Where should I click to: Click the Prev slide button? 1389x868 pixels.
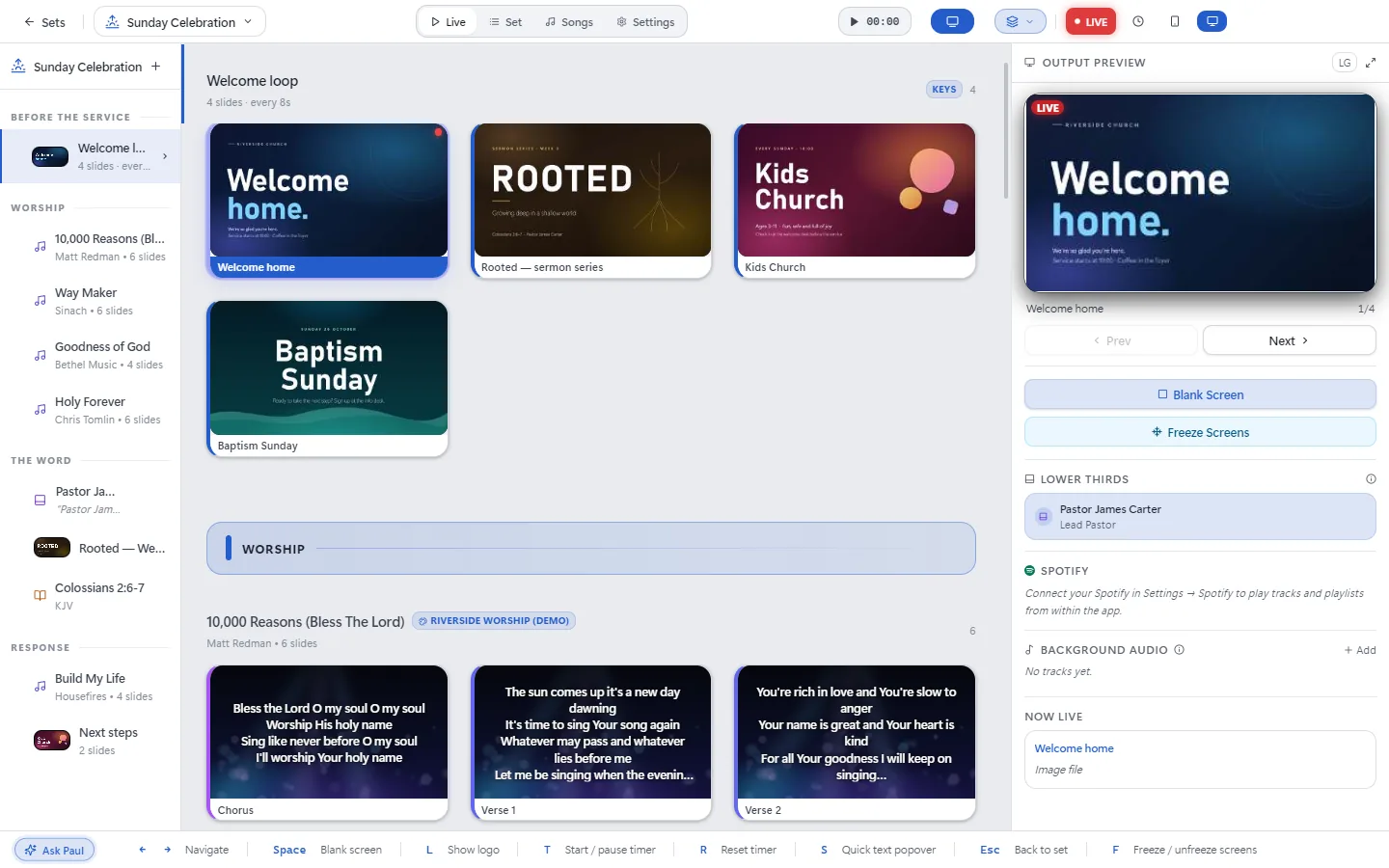coord(1111,340)
